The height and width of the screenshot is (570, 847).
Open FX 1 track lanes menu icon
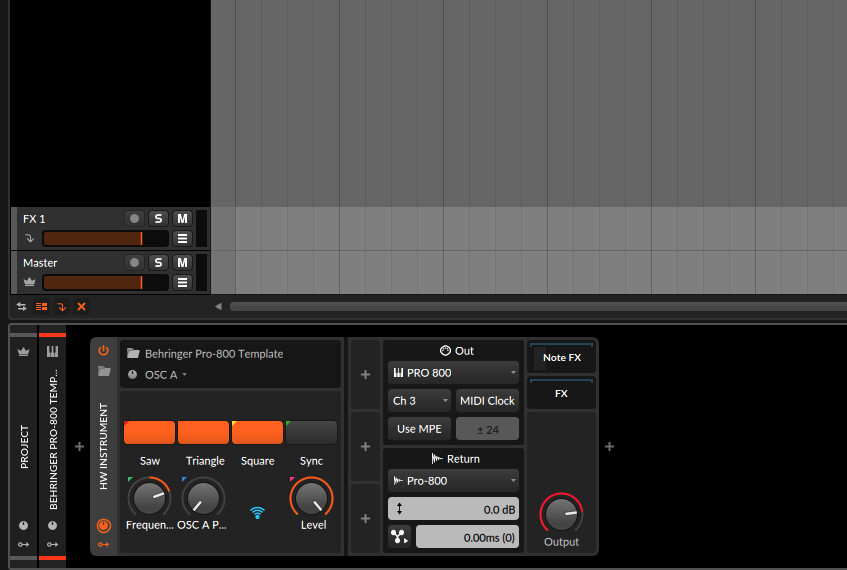[x=183, y=238]
